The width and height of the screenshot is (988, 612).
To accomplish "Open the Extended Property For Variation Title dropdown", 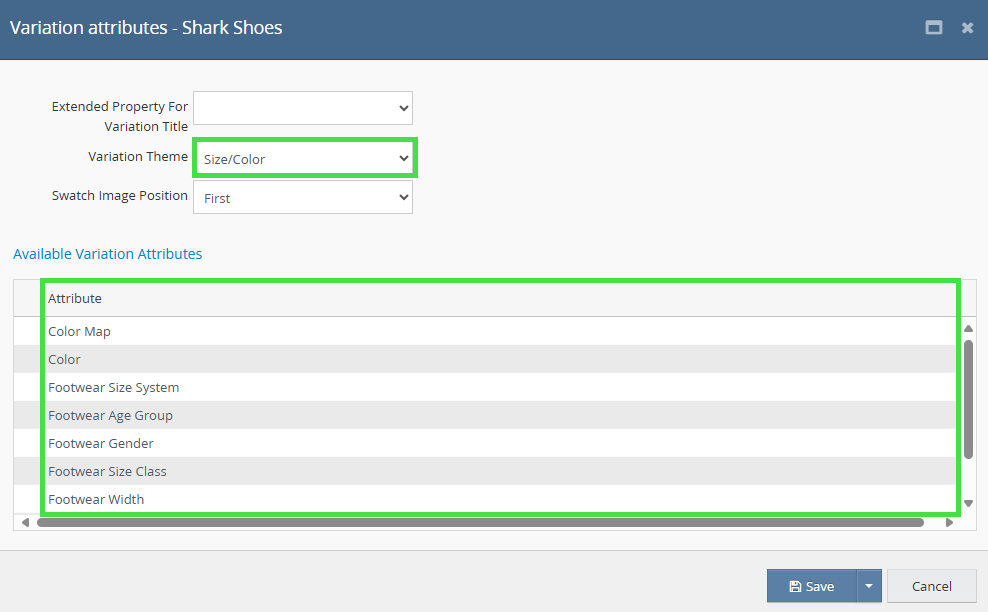I will point(303,108).
